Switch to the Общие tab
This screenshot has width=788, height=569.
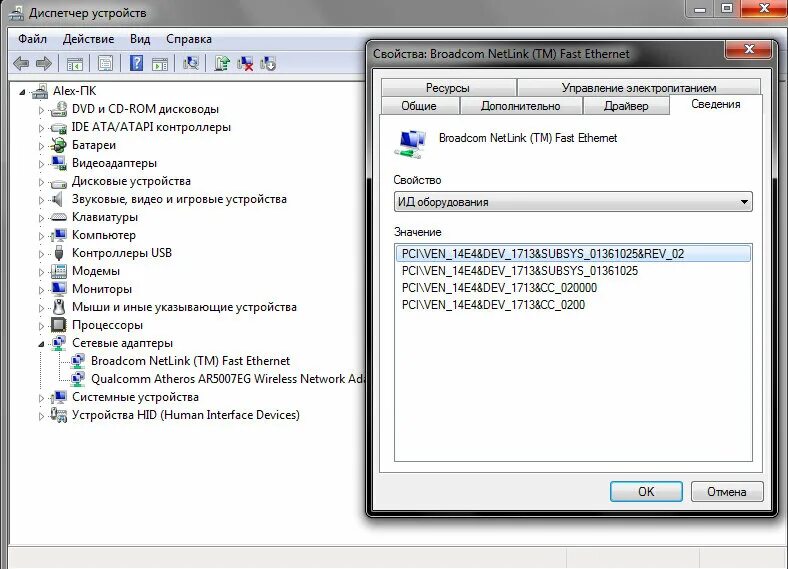click(419, 106)
